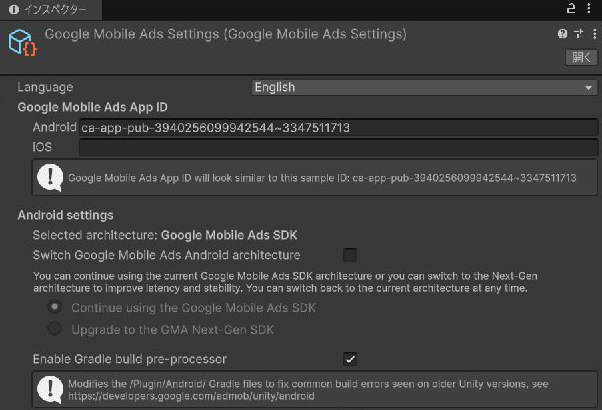Toggle the Inspector lock icon
Image resolution: width=602 pixels, height=410 pixels.
(571, 8)
